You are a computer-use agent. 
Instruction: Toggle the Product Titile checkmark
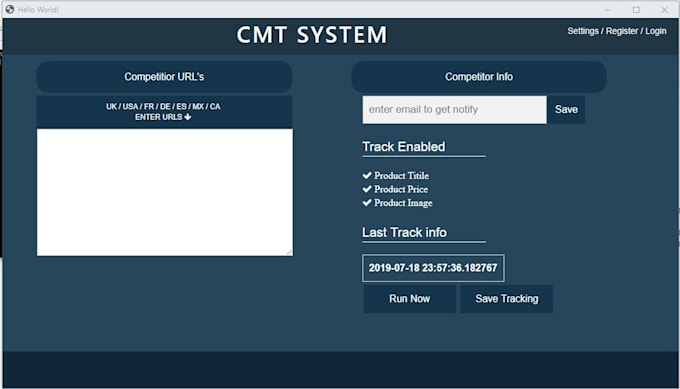click(367, 175)
